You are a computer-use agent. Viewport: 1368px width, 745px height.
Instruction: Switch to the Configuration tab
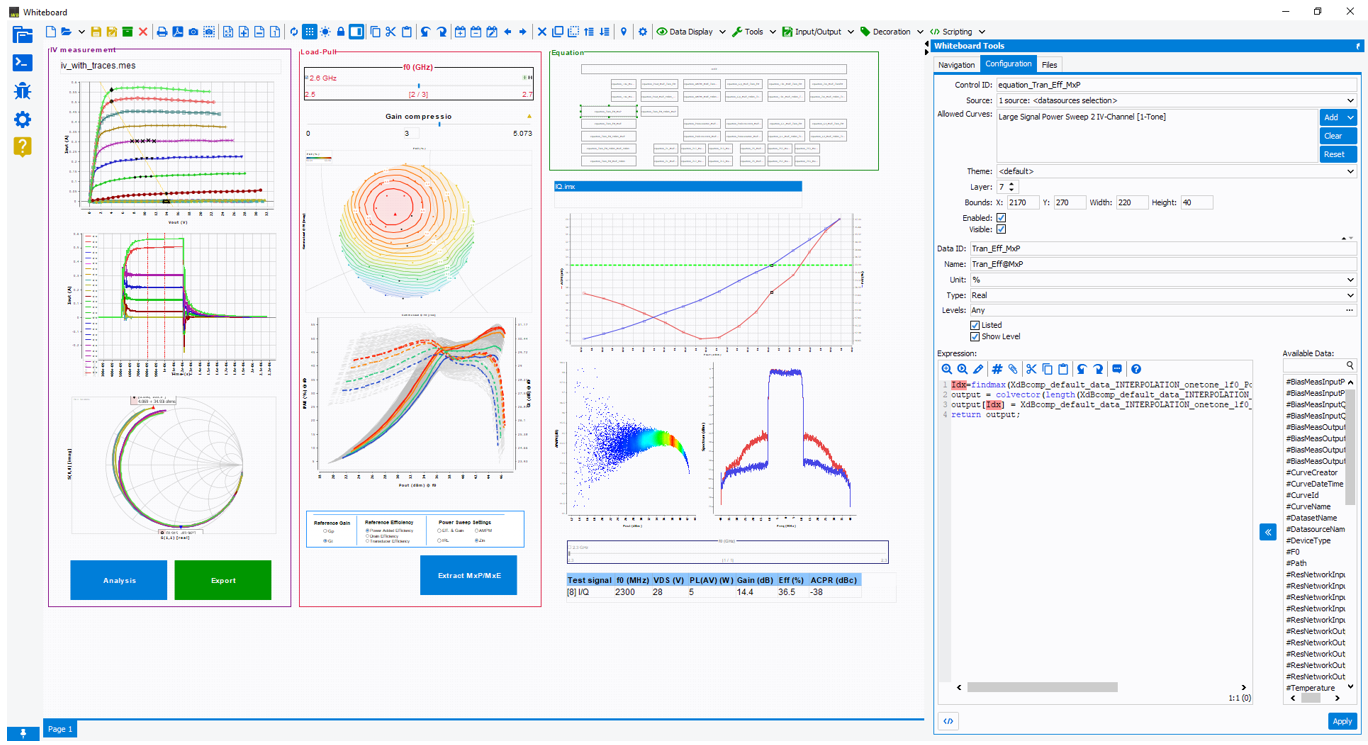1008,64
